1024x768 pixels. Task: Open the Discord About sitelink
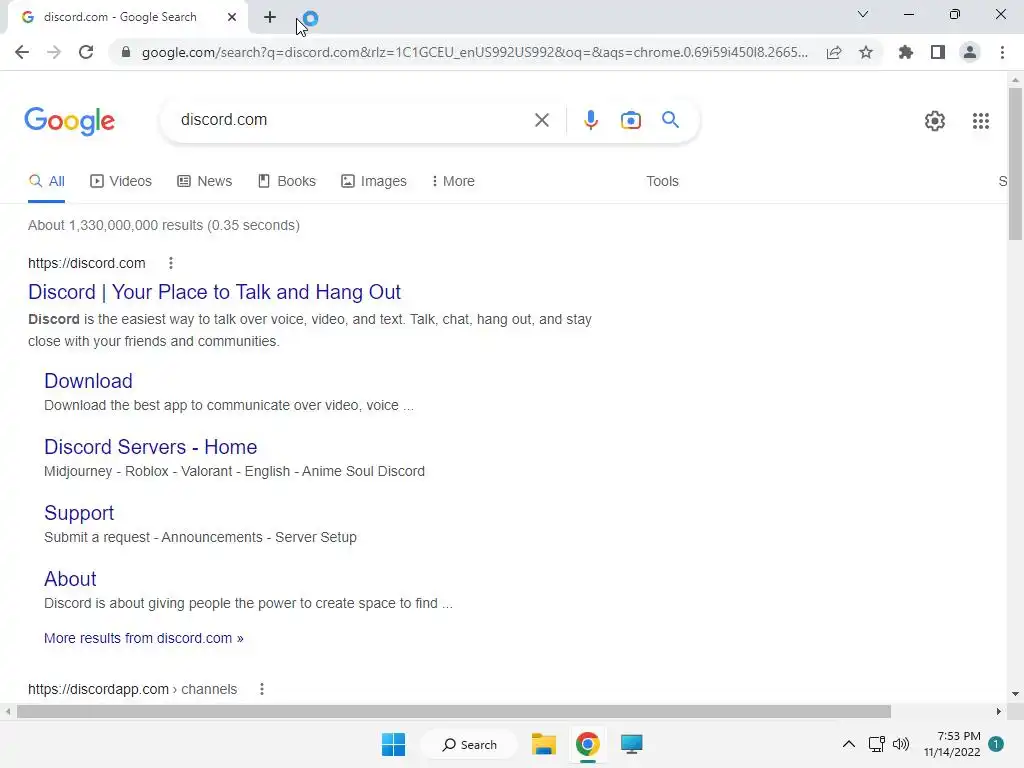(x=70, y=579)
